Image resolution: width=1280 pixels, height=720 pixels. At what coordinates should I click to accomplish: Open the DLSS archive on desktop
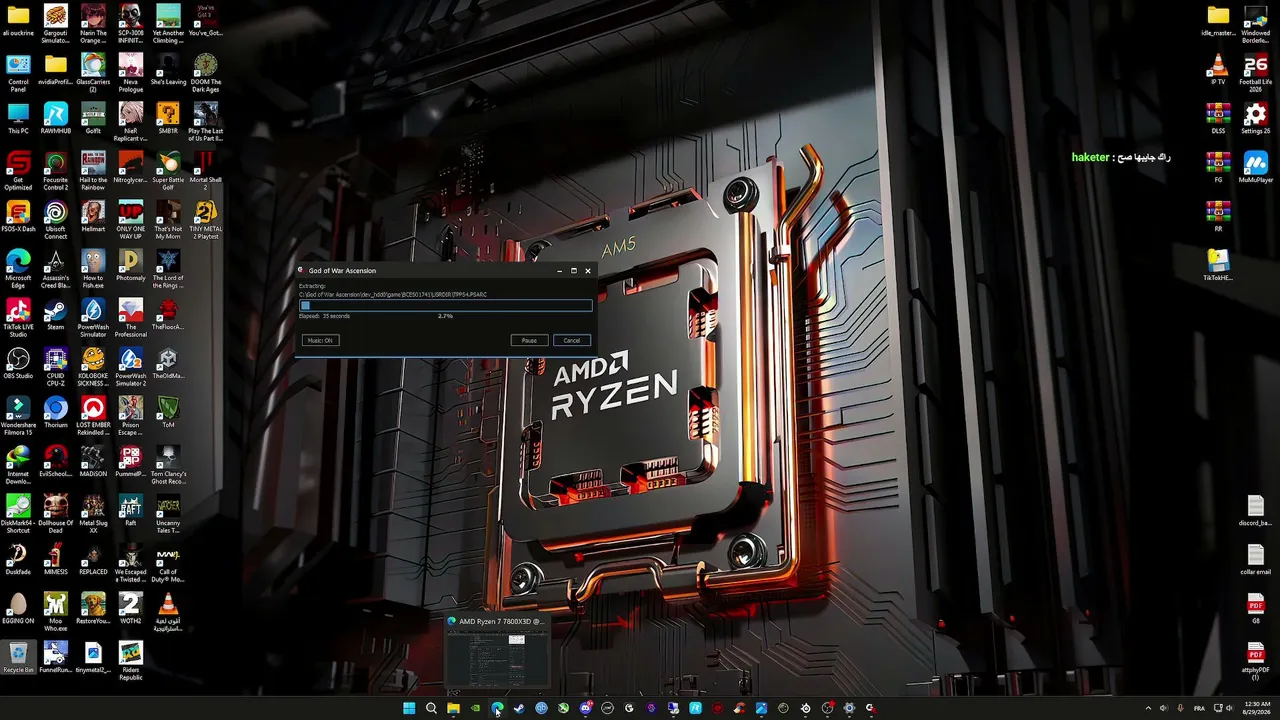pos(1218,118)
